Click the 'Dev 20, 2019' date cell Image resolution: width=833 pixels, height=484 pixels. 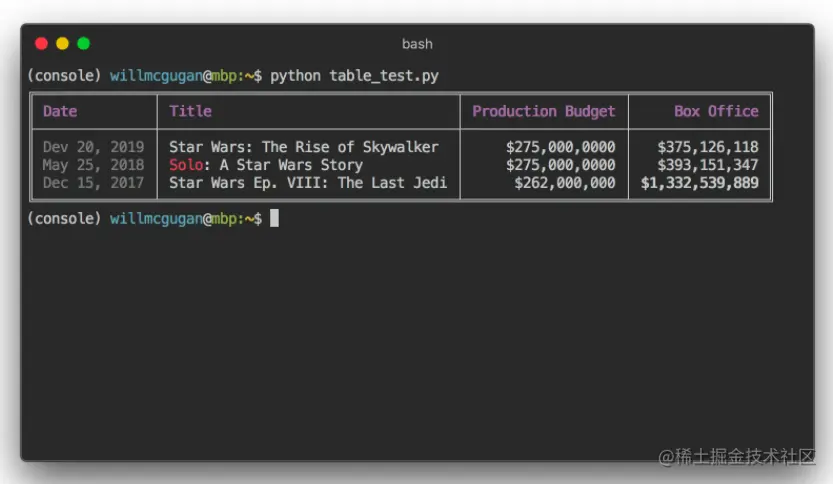coord(94,147)
